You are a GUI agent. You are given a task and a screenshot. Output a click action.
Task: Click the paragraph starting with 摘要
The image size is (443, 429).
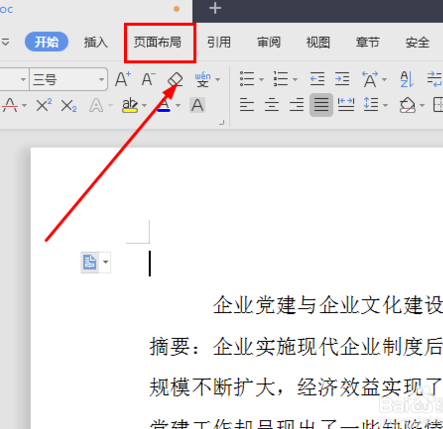[296, 347]
